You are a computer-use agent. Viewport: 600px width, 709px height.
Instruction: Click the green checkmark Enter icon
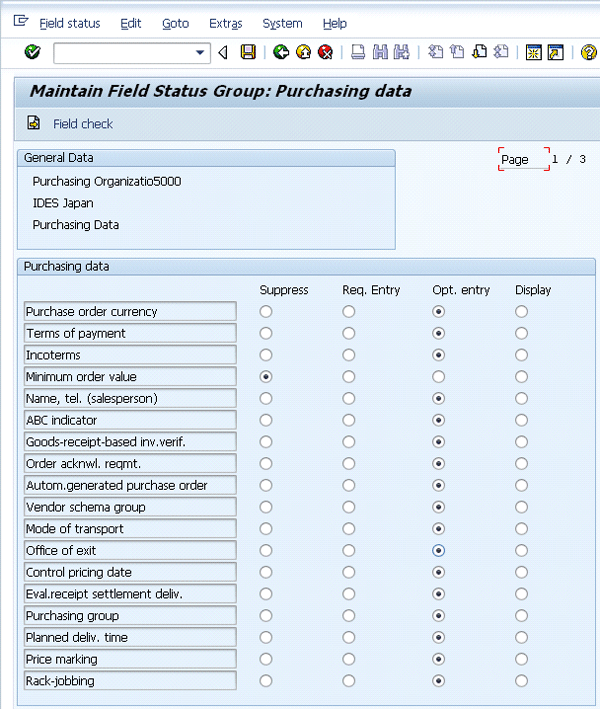(x=33, y=52)
